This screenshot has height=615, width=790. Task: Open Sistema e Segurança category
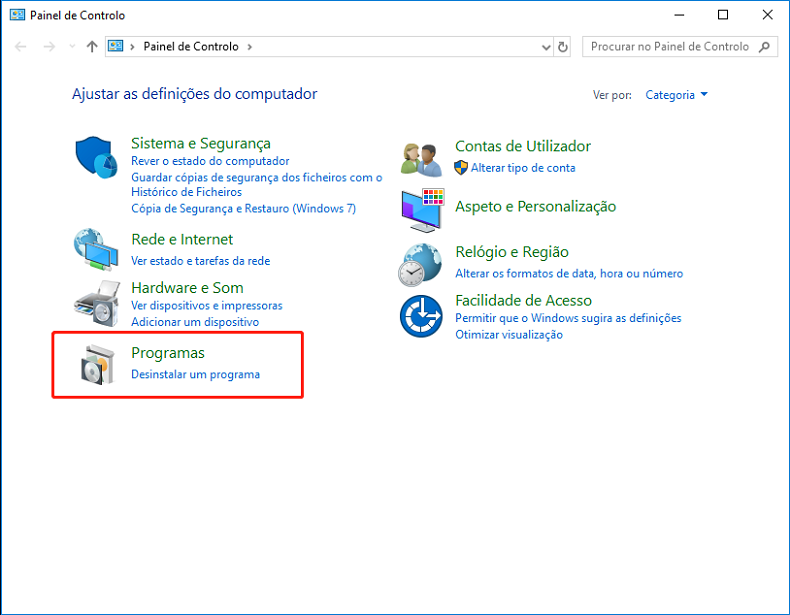(x=201, y=144)
